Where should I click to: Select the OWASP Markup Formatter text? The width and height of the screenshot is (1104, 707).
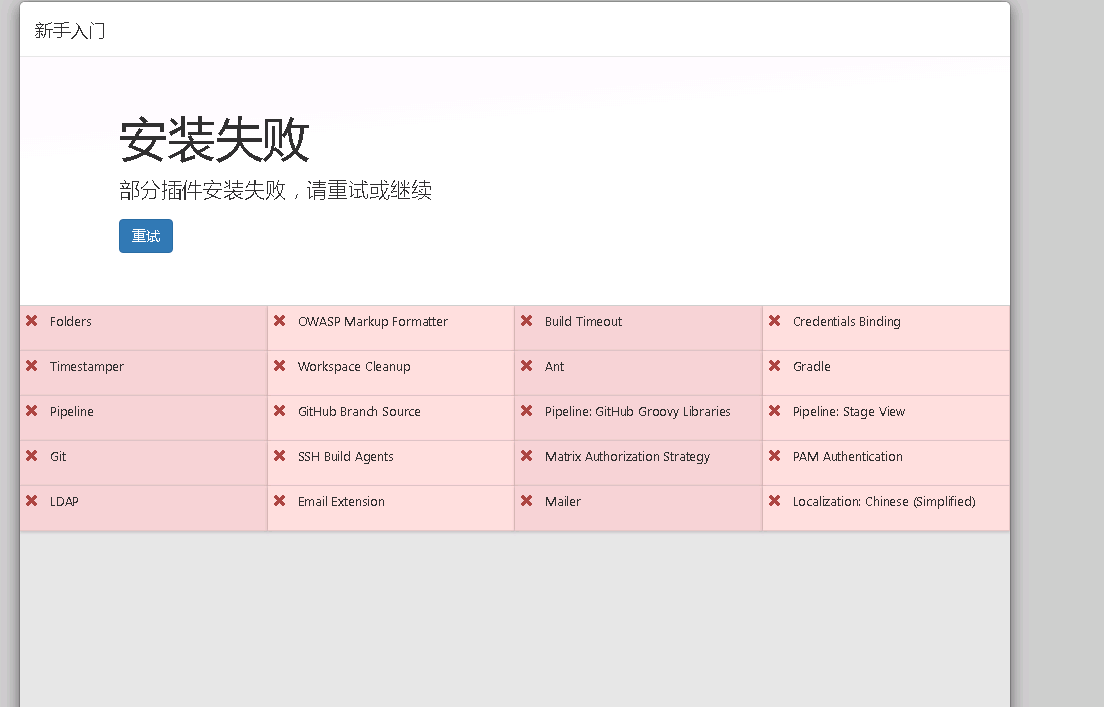coord(372,322)
